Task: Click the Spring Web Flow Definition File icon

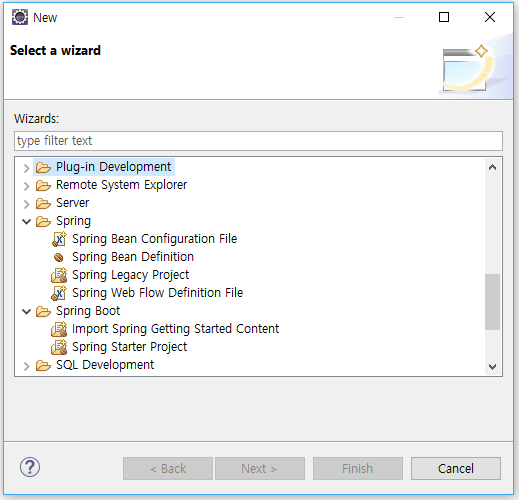Action: pyautogui.click(x=59, y=293)
